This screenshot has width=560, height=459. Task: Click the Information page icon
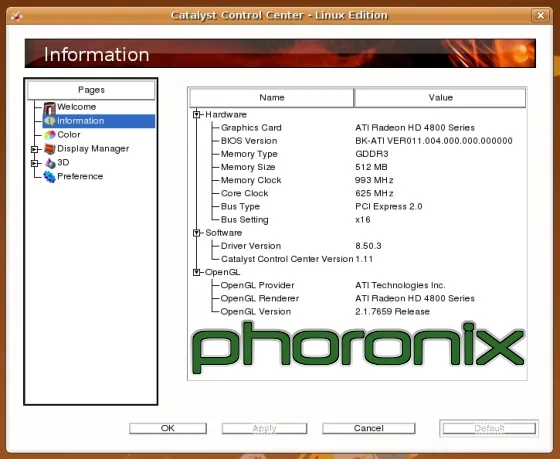pos(50,121)
